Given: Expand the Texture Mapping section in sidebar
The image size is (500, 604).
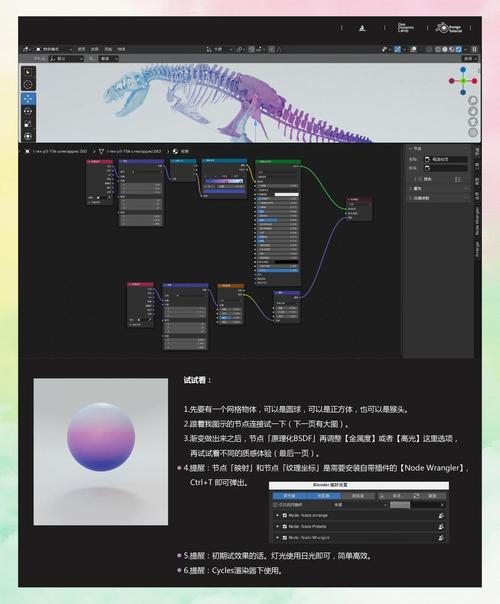Looking at the screenshot, I should click(x=421, y=198).
